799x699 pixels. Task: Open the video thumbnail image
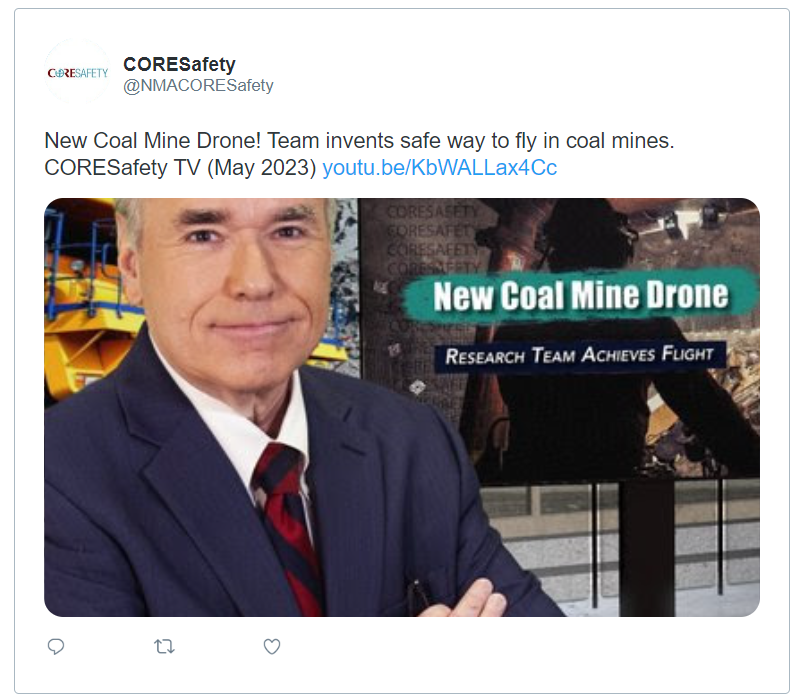point(402,407)
